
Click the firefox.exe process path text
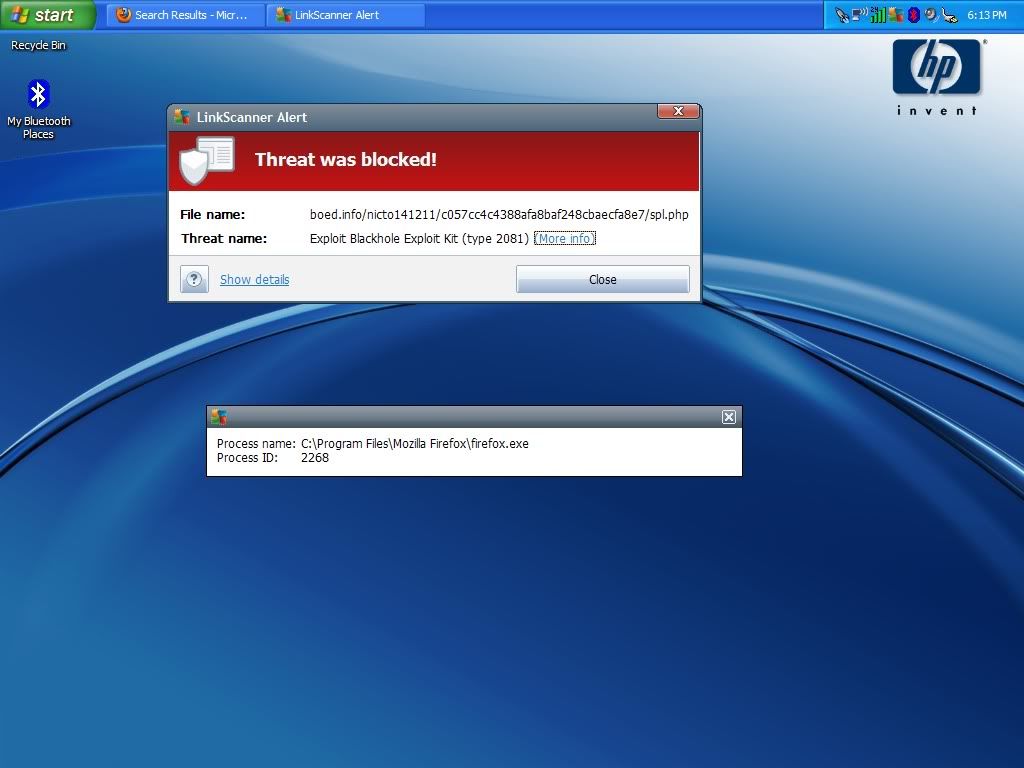pos(415,443)
